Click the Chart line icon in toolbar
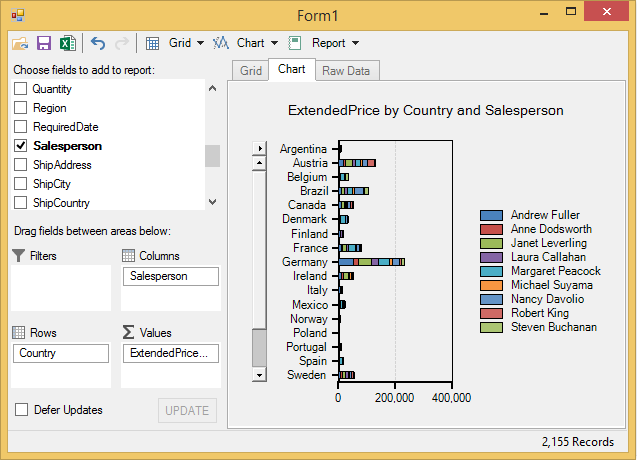Image resolution: width=637 pixels, height=460 pixels. 222,43
